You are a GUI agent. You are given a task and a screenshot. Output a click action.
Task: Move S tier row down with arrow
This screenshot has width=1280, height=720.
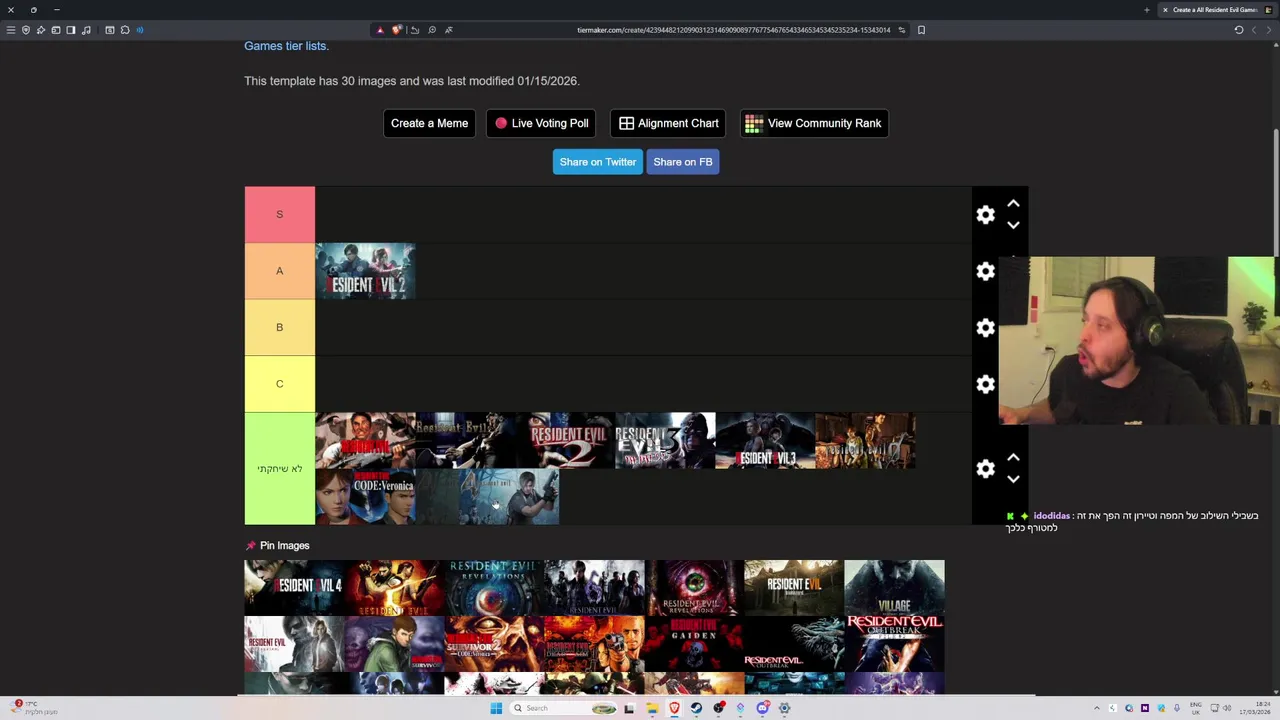coord(1013,225)
